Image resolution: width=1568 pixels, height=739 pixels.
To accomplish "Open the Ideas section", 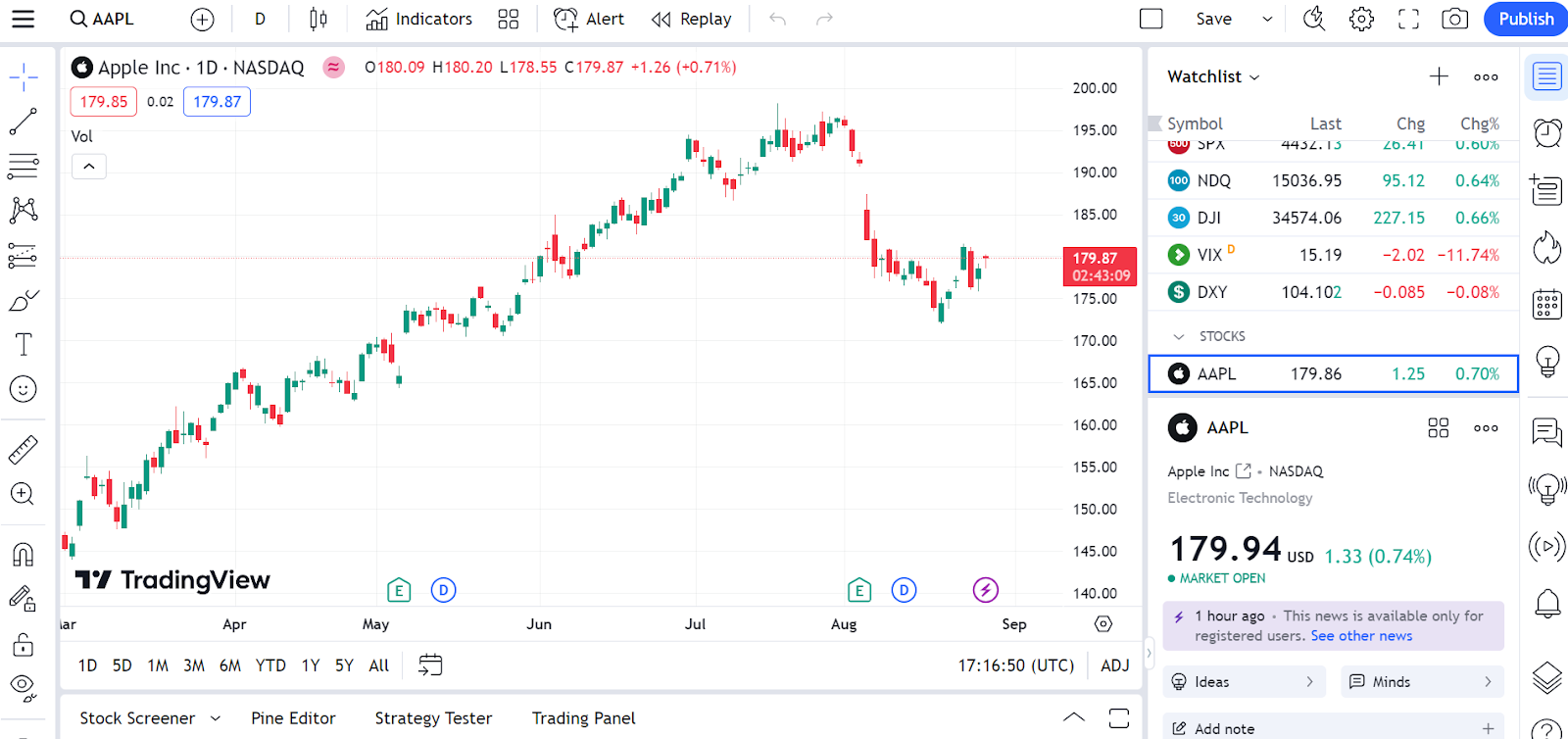I will (x=1245, y=682).
